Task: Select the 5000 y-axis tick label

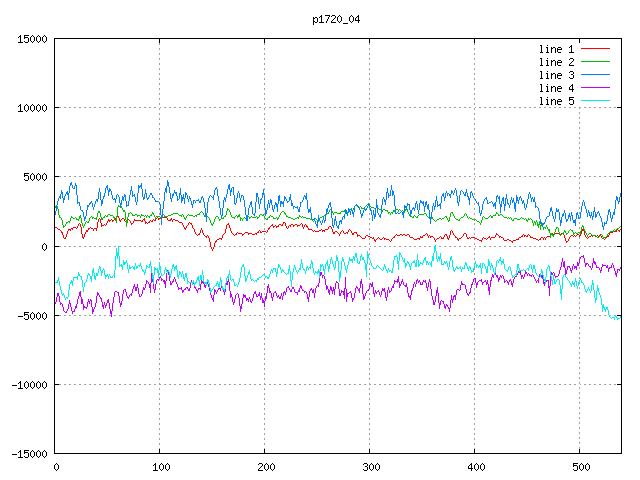Action: click(35, 177)
